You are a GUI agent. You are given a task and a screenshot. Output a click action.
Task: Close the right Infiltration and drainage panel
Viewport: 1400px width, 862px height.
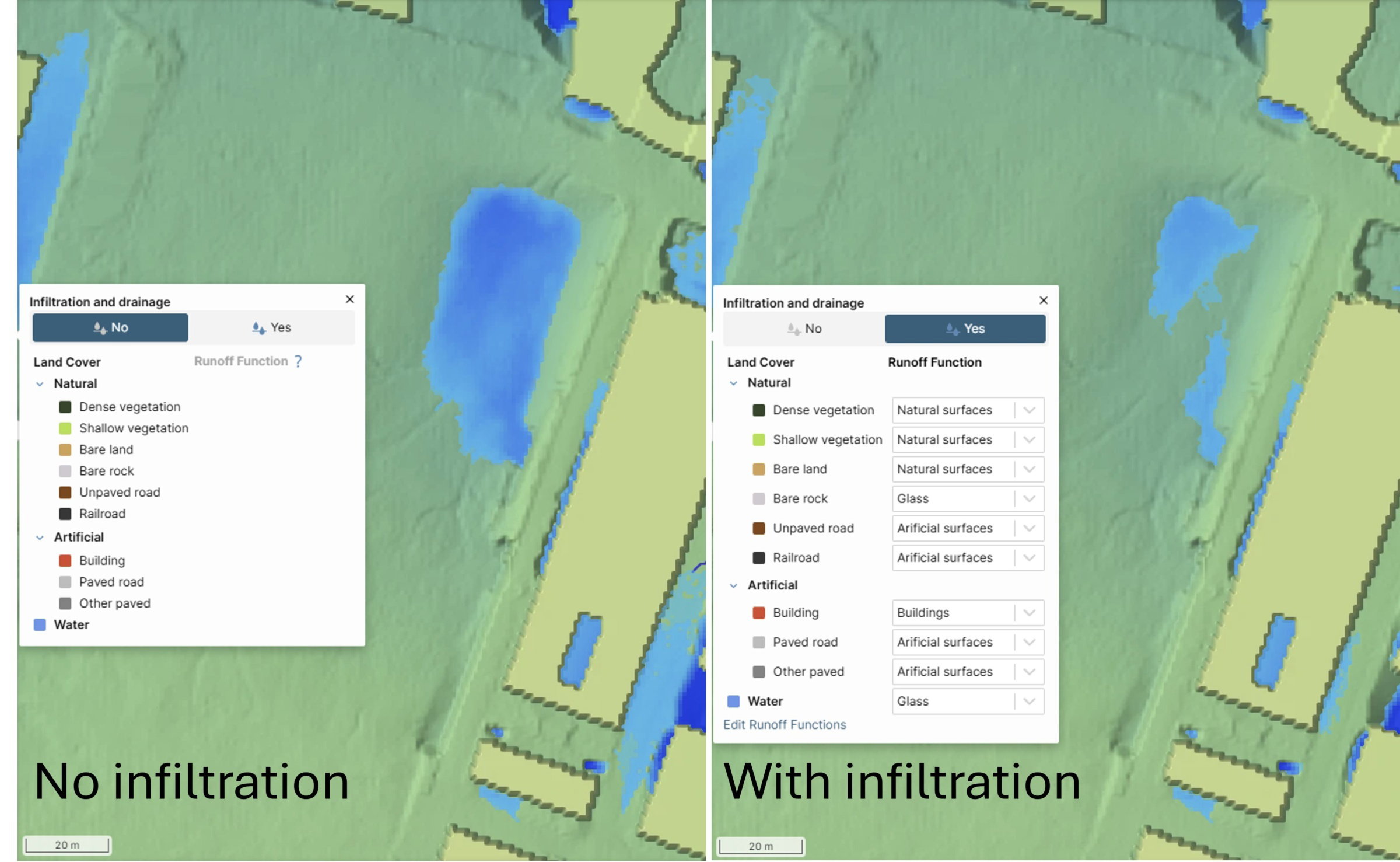tap(1044, 300)
